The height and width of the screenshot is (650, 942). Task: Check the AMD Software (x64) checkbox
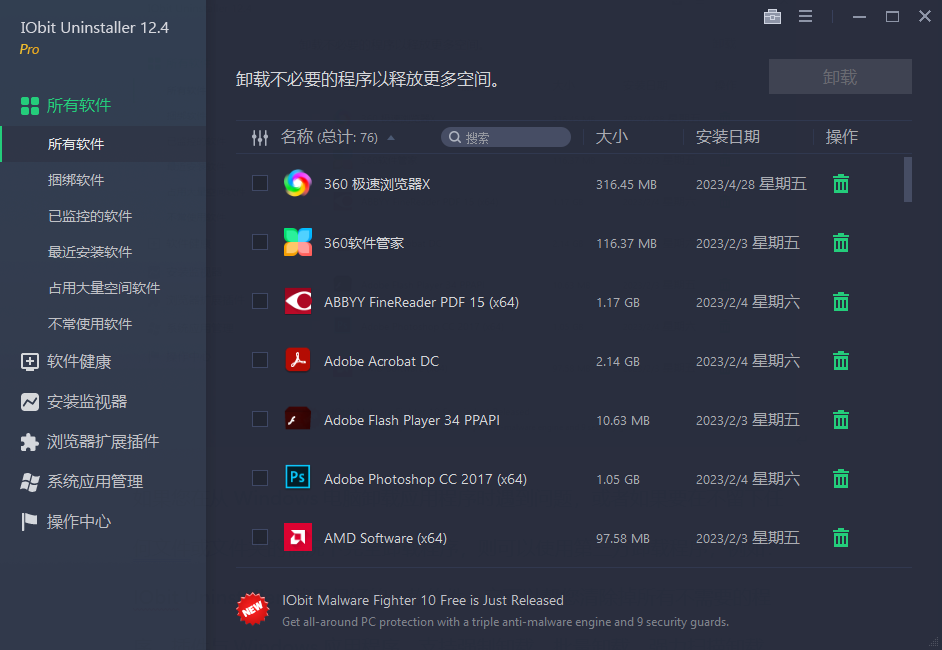coord(260,537)
